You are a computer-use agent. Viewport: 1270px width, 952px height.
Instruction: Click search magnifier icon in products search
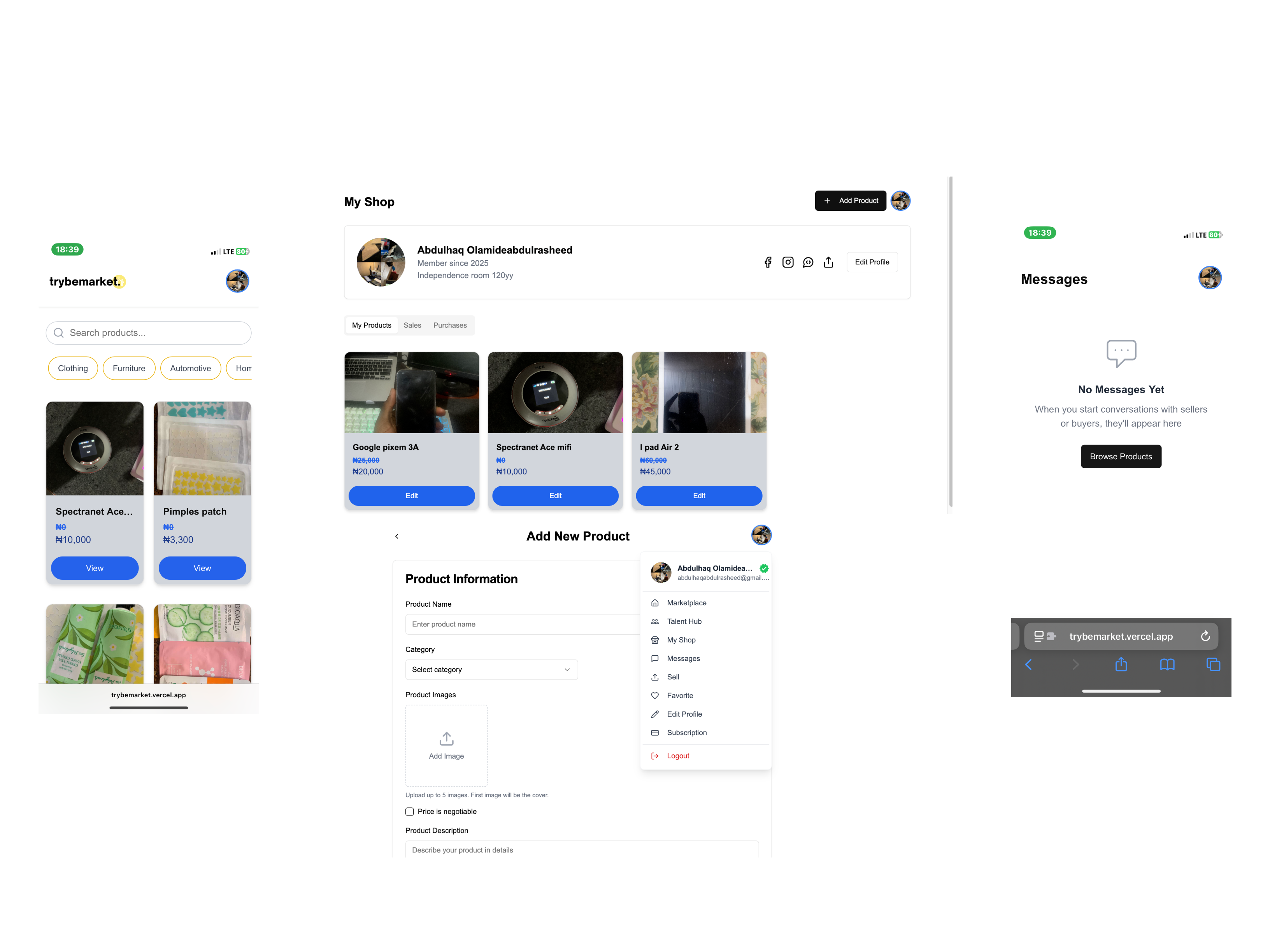point(59,333)
